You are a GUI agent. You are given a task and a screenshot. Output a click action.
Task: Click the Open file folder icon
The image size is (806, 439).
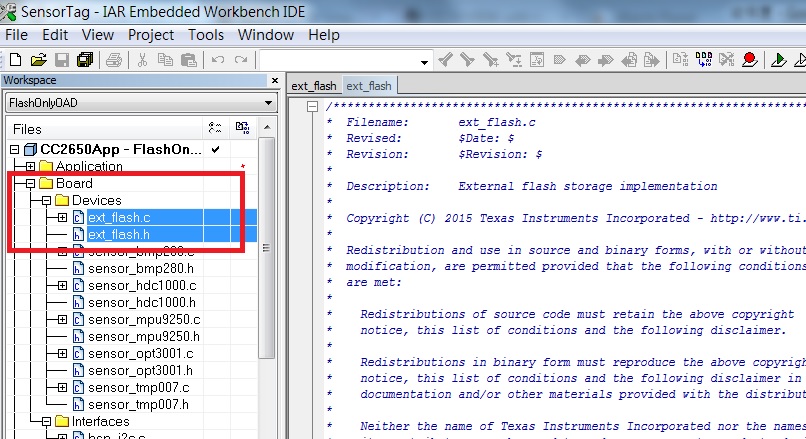tap(39, 60)
